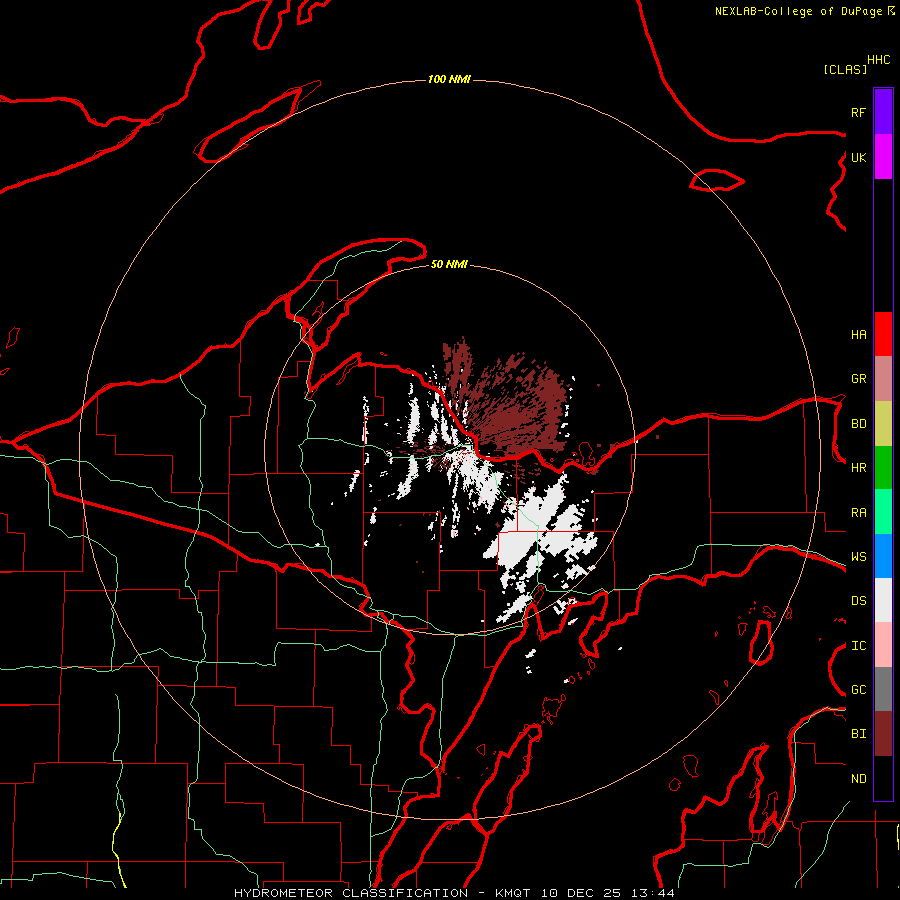
Task: Click the RF purple legend swatch
Action: point(883,112)
